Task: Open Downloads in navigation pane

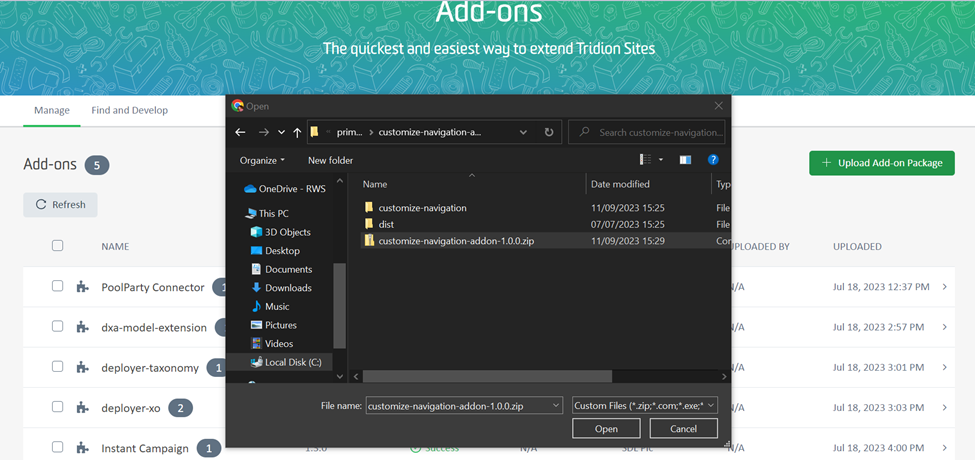Action: click(x=280, y=288)
